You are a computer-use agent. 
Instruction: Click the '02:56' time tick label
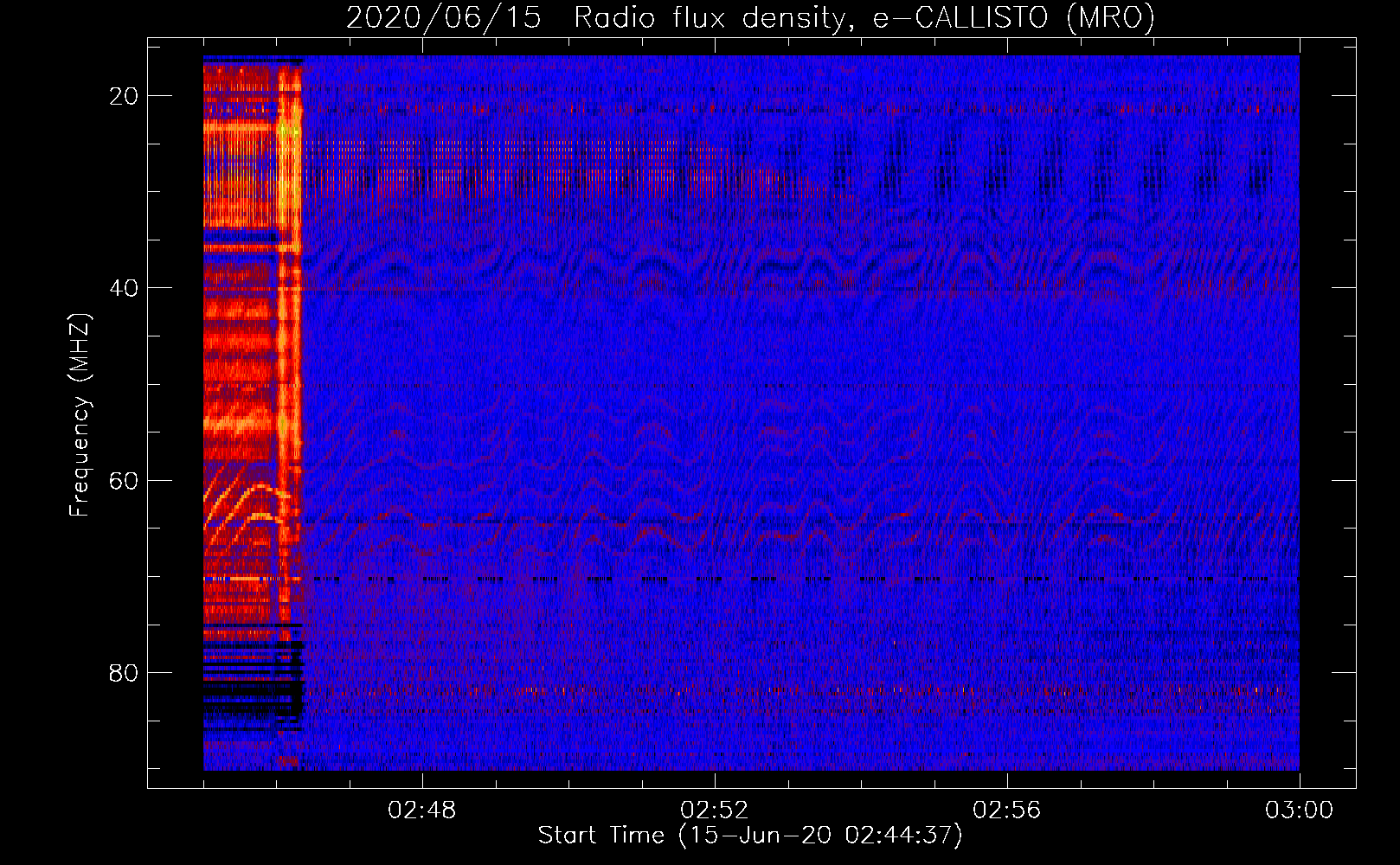1007,811
